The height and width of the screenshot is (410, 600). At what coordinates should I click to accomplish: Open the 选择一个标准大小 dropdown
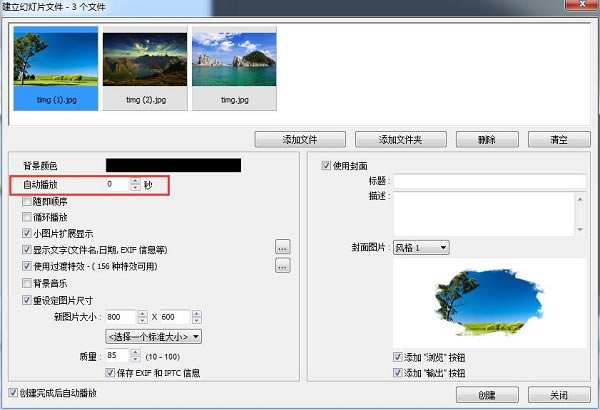pyautogui.click(x=153, y=336)
